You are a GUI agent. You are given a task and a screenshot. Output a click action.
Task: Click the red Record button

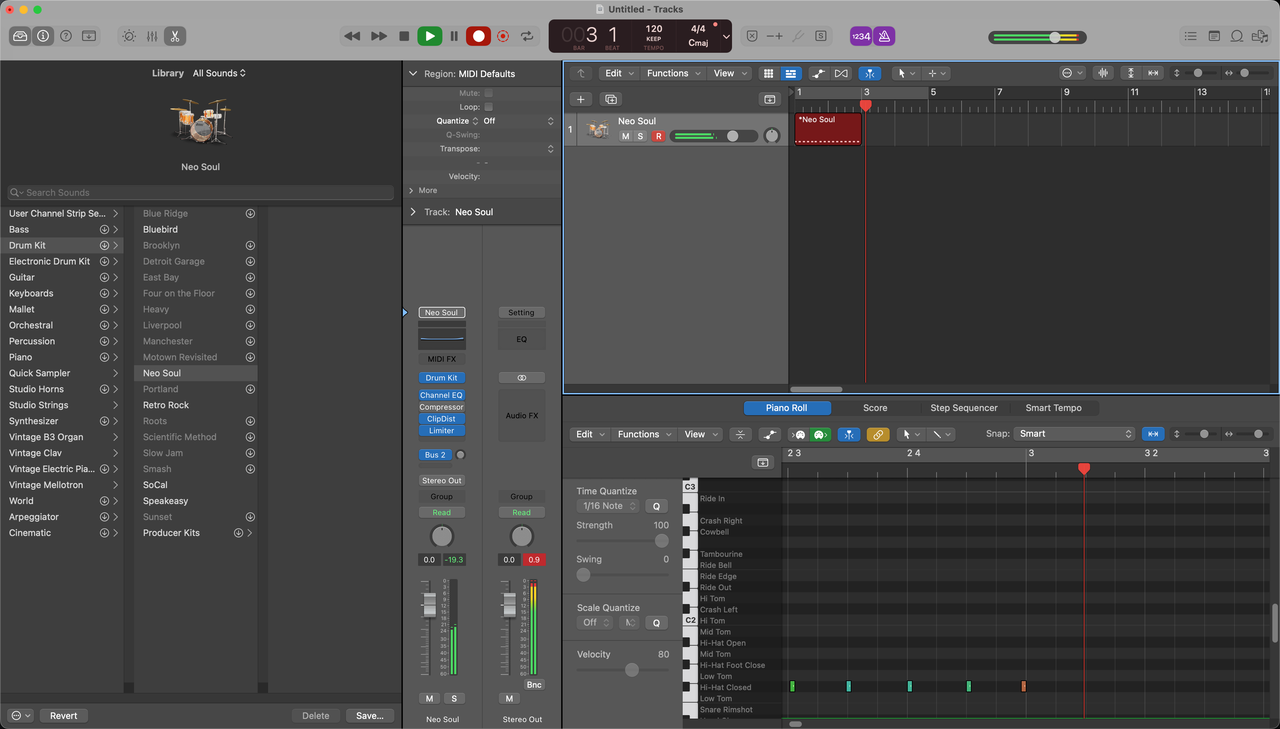click(478, 36)
